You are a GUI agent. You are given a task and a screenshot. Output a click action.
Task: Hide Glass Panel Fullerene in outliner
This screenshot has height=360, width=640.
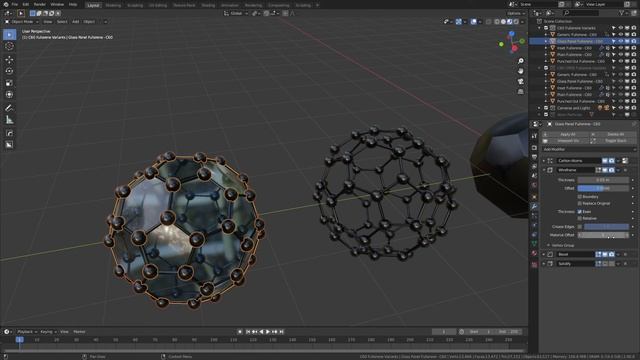pos(620,41)
